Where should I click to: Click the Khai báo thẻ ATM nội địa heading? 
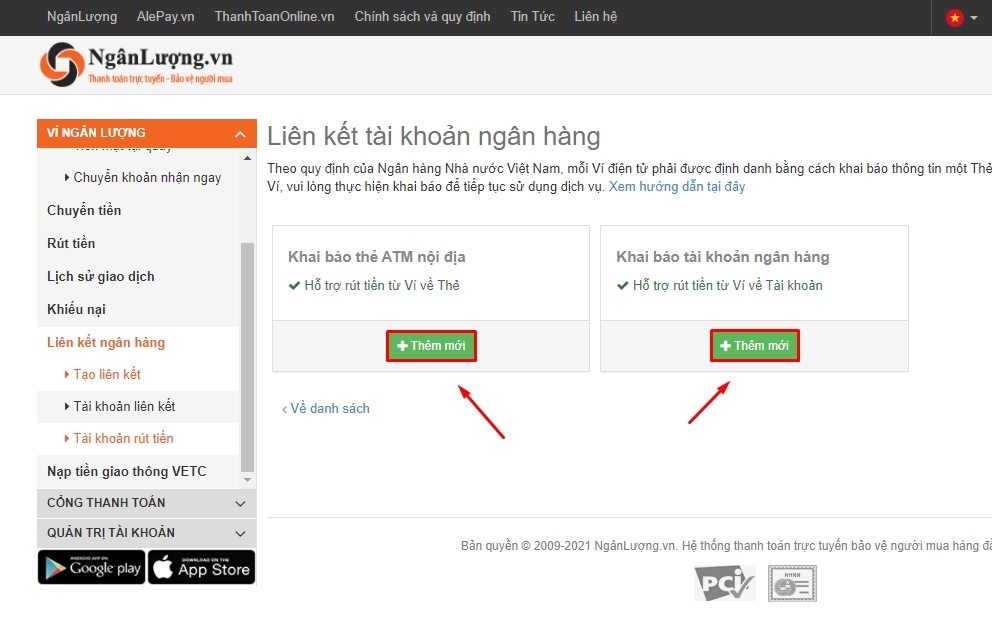[376, 257]
